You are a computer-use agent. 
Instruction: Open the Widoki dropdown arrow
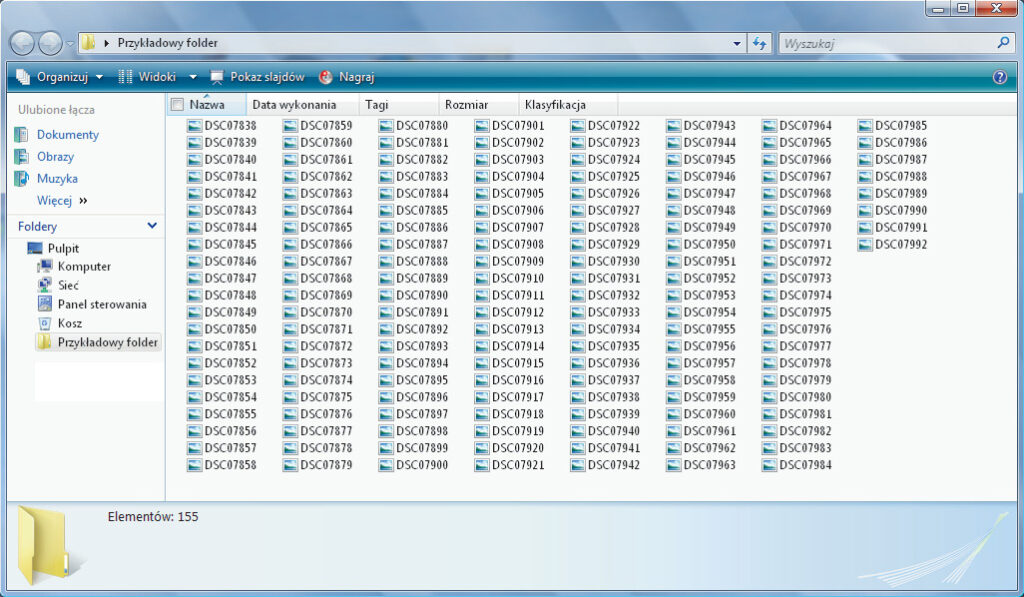click(x=194, y=77)
